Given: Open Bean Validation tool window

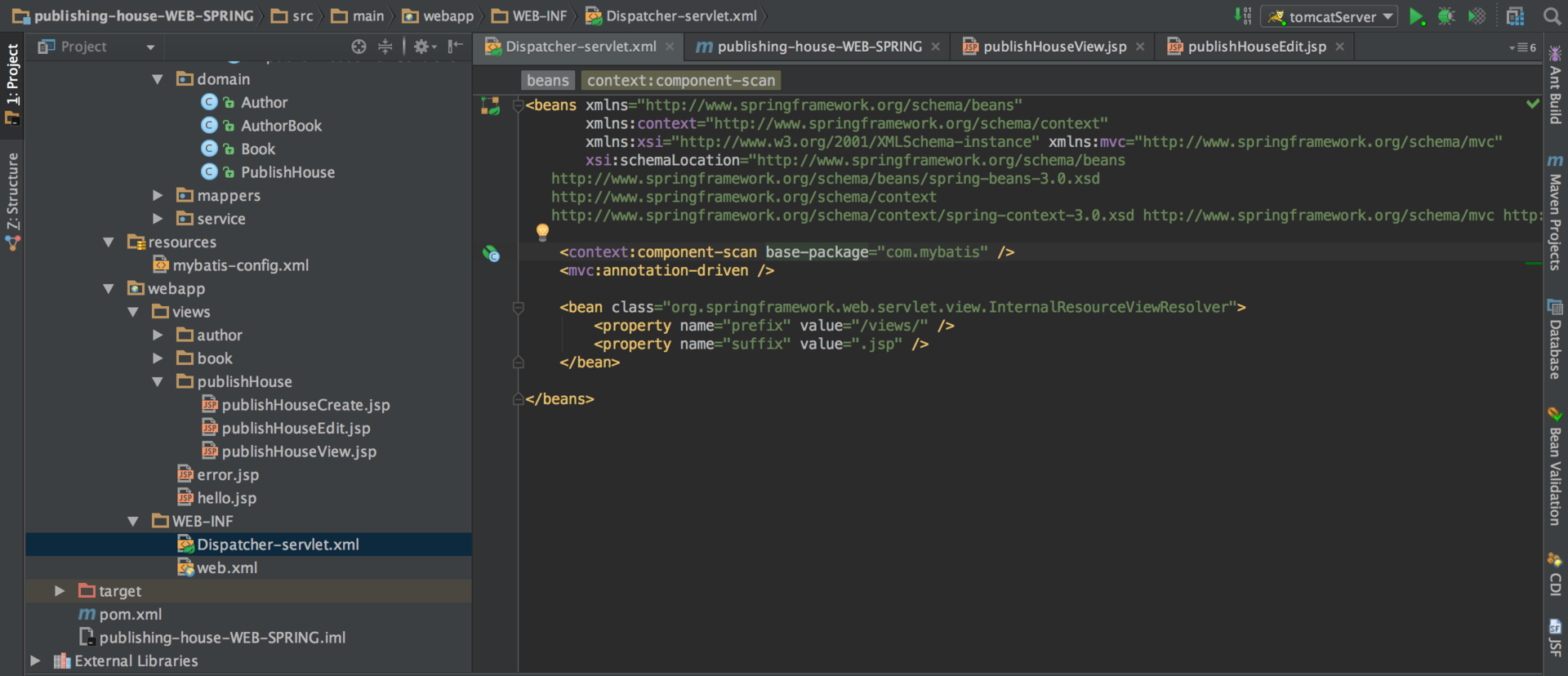Looking at the screenshot, I should point(1555,466).
